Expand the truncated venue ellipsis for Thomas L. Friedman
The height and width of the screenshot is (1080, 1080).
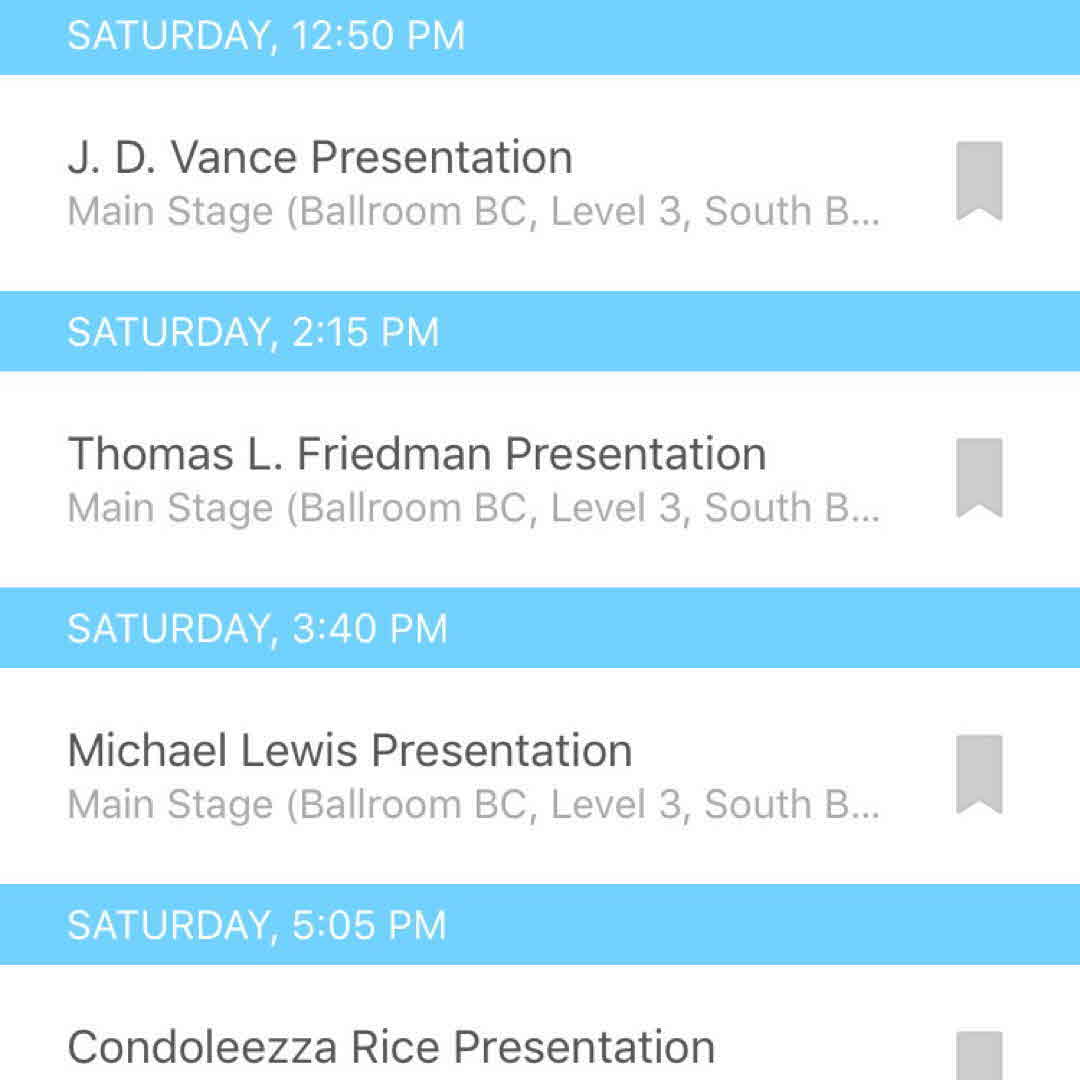[x=866, y=510]
